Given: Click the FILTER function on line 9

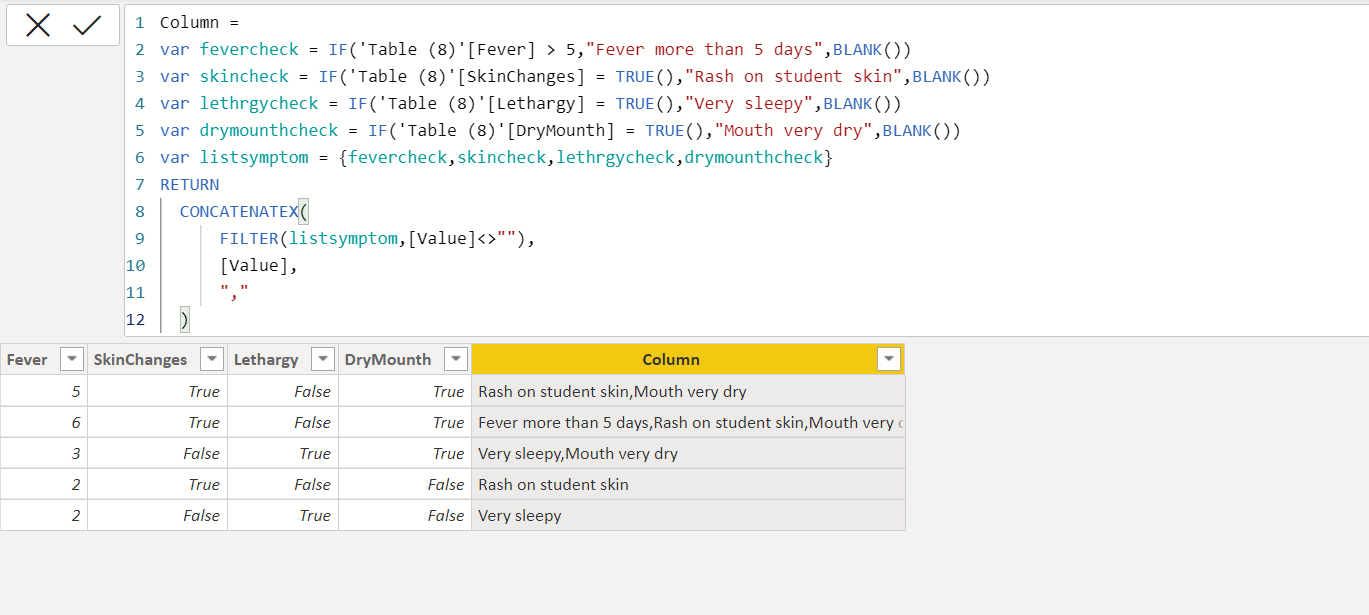Looking at the screenshot, I should point(249,238).
